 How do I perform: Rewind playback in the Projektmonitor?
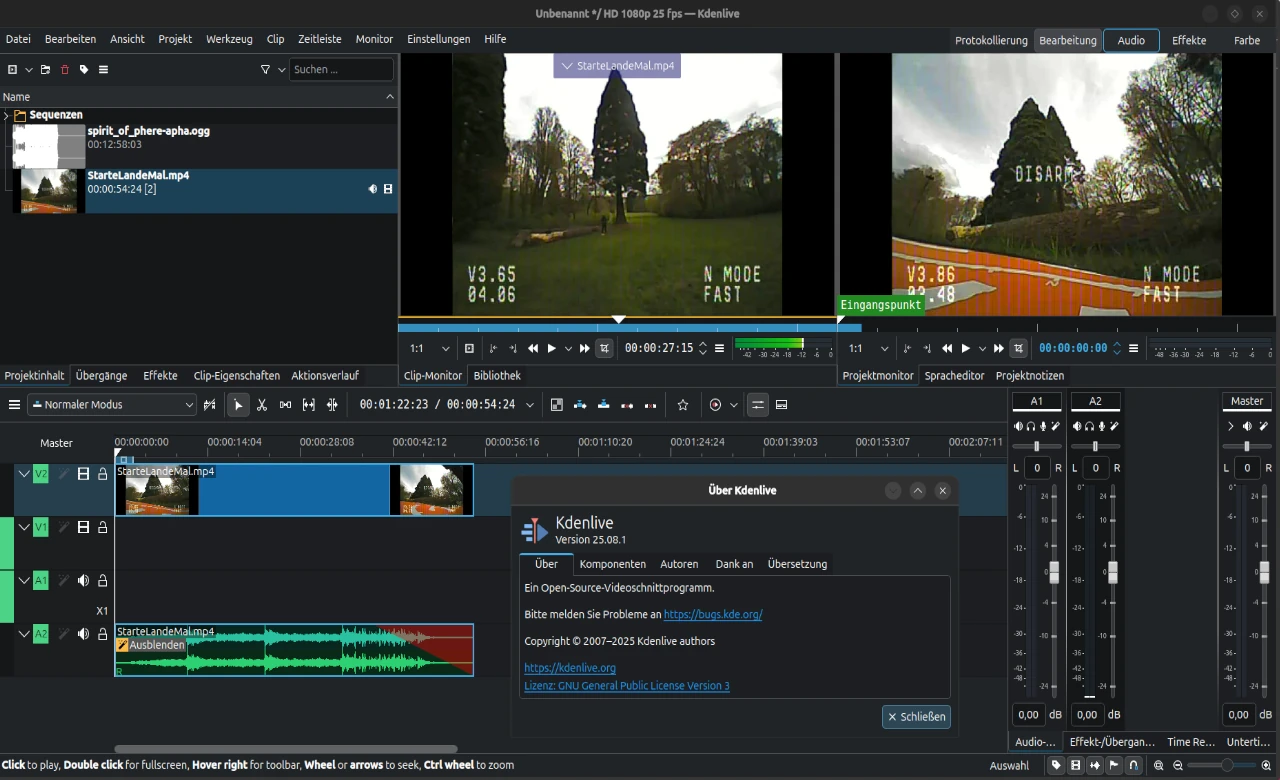coord(947,348)
